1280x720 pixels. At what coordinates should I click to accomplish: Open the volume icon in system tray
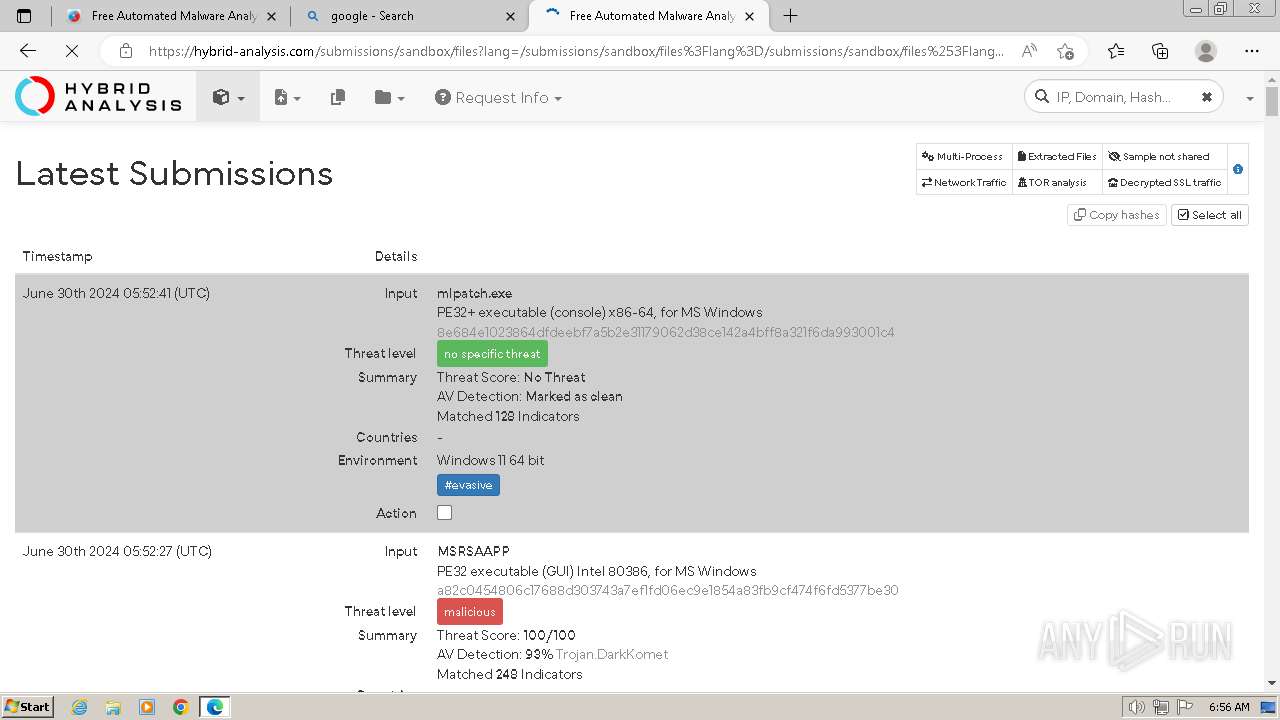tap(1136, 707)
